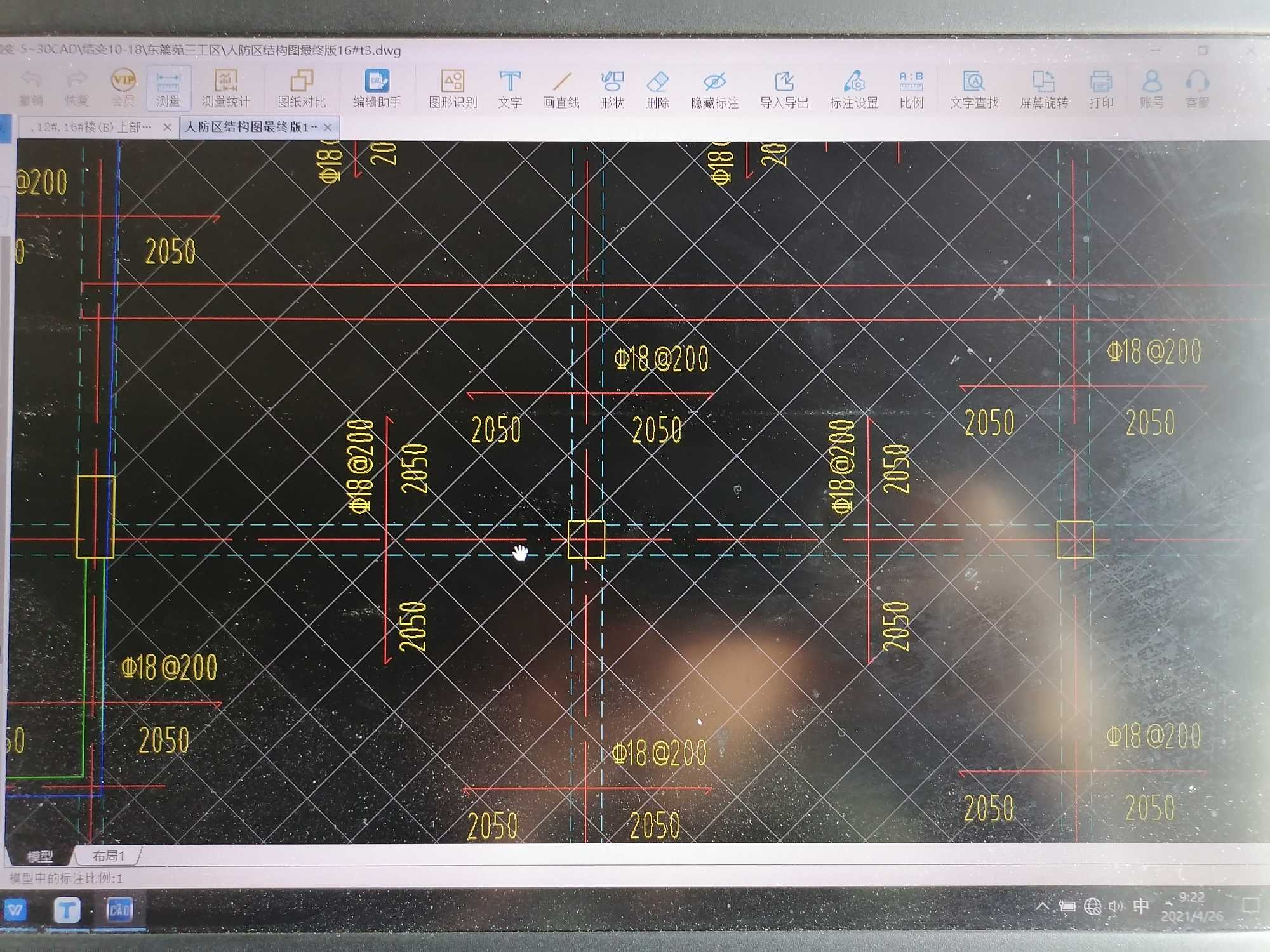The width and height of the screenshot is (1270, 952).
Task: Open Text search (文字查找) tool
Action: point(974,90)
